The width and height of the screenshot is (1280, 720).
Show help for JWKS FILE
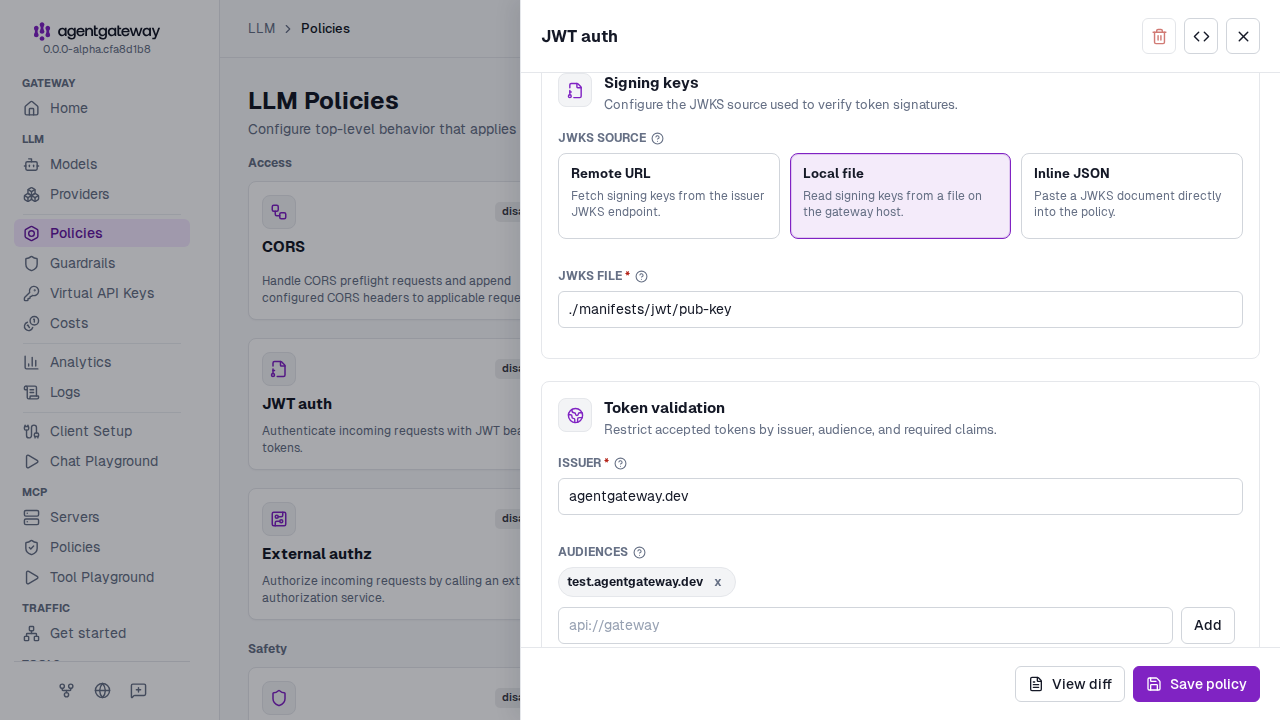point(641,276)
